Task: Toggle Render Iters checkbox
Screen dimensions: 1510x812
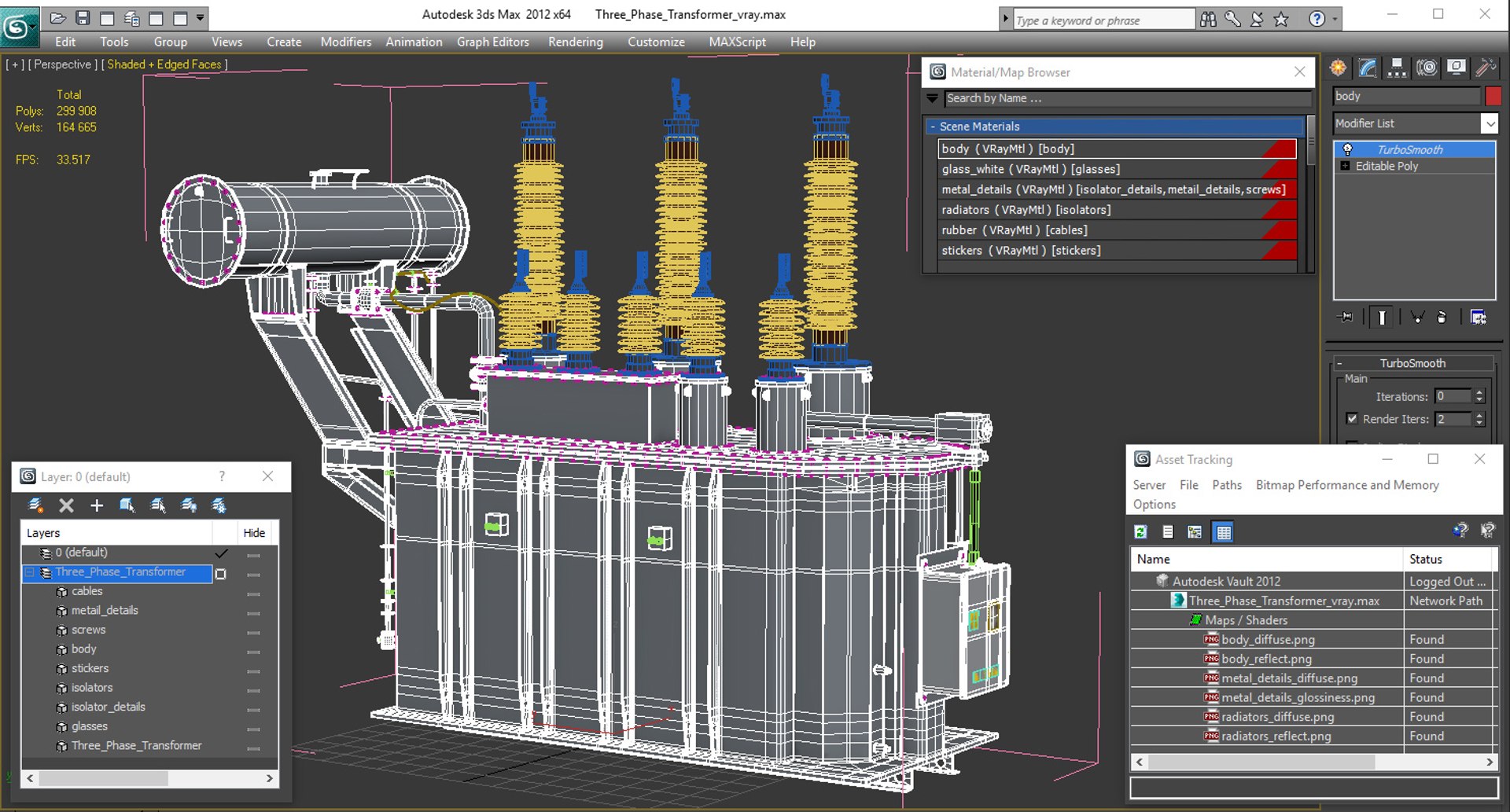Action: tap(1352, 418)
